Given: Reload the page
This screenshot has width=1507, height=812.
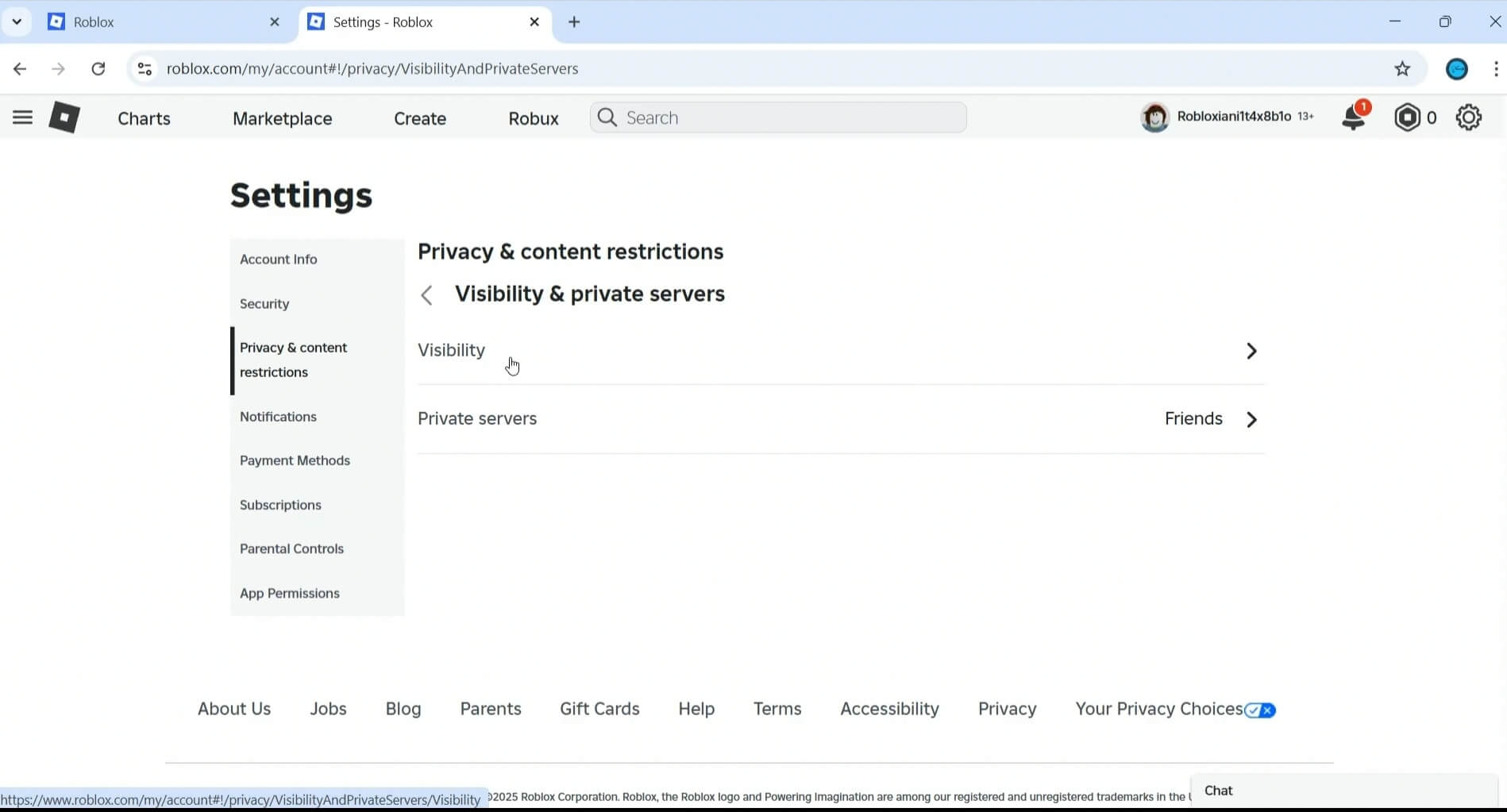Looking at the screenshot, I should click(x=98, y=69).
